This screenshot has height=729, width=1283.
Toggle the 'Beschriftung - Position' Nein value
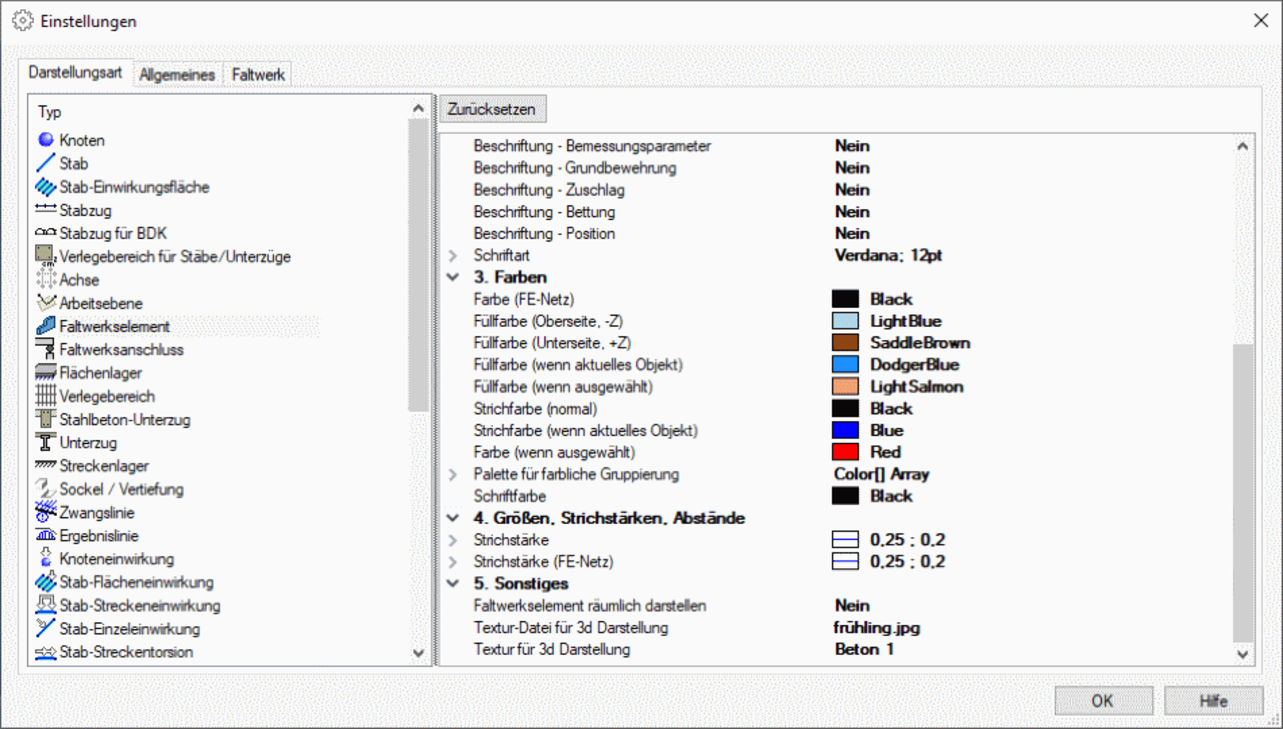click(852, 234)
